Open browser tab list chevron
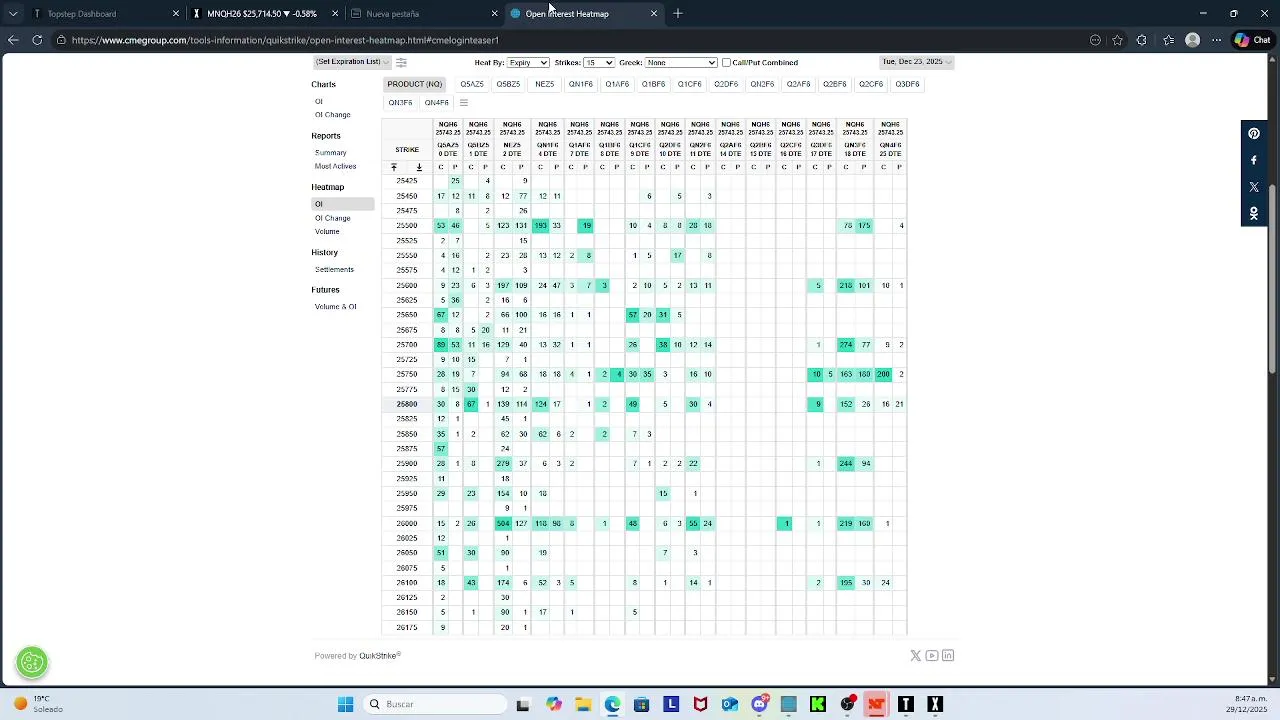 click(x=13, y=13)
